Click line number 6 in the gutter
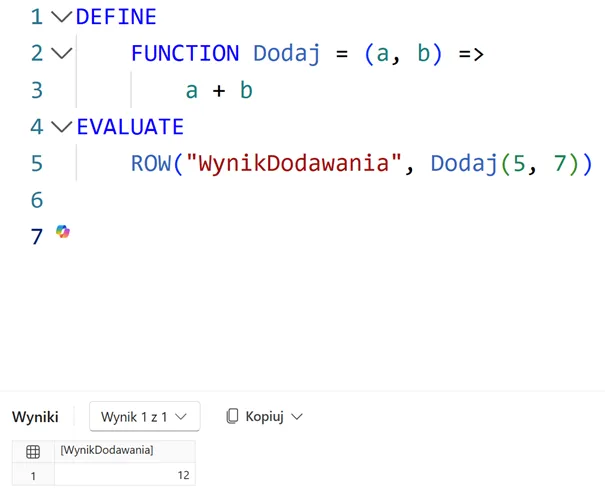 click(37, 200)
